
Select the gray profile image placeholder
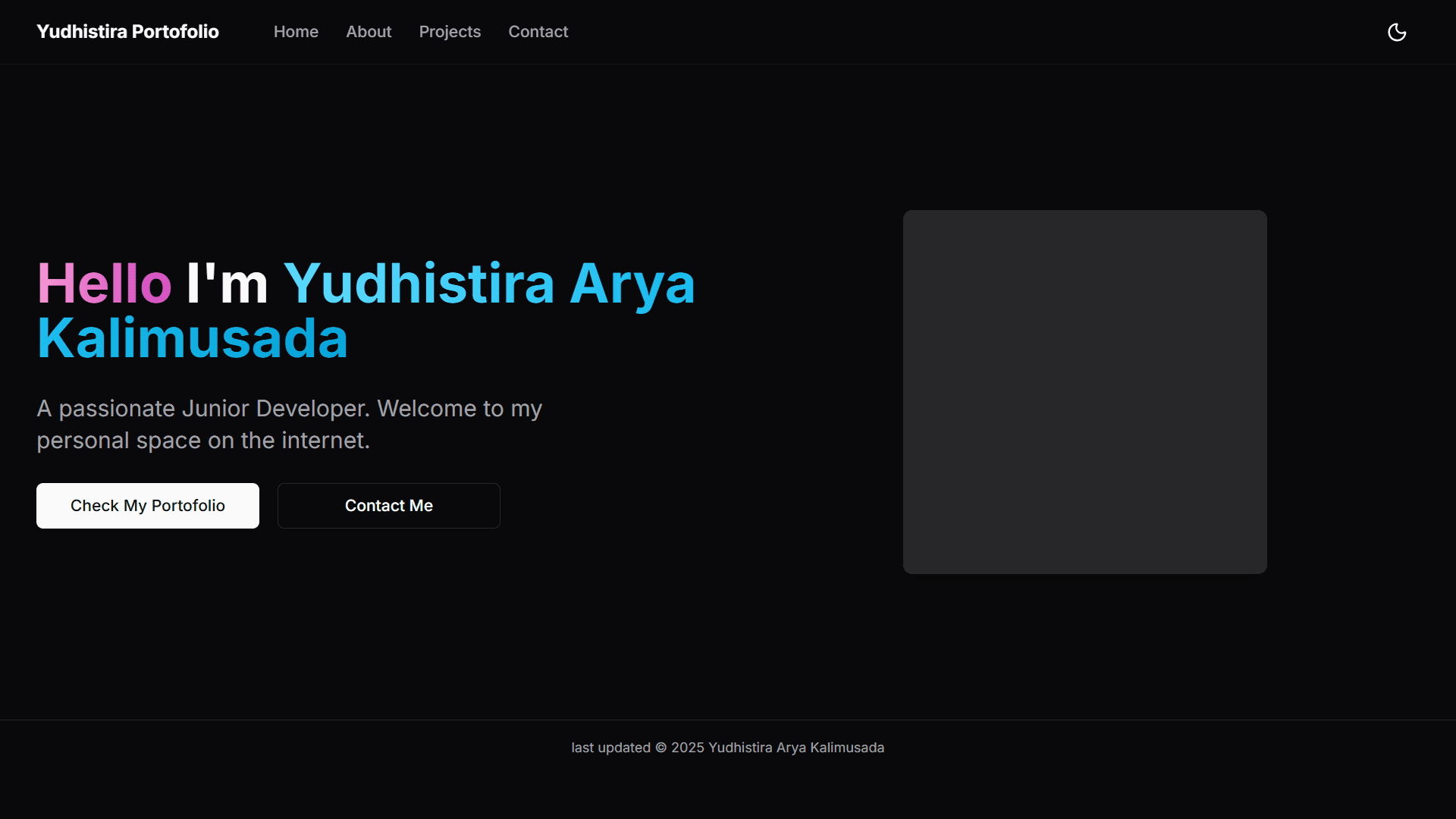point(1084,391)
